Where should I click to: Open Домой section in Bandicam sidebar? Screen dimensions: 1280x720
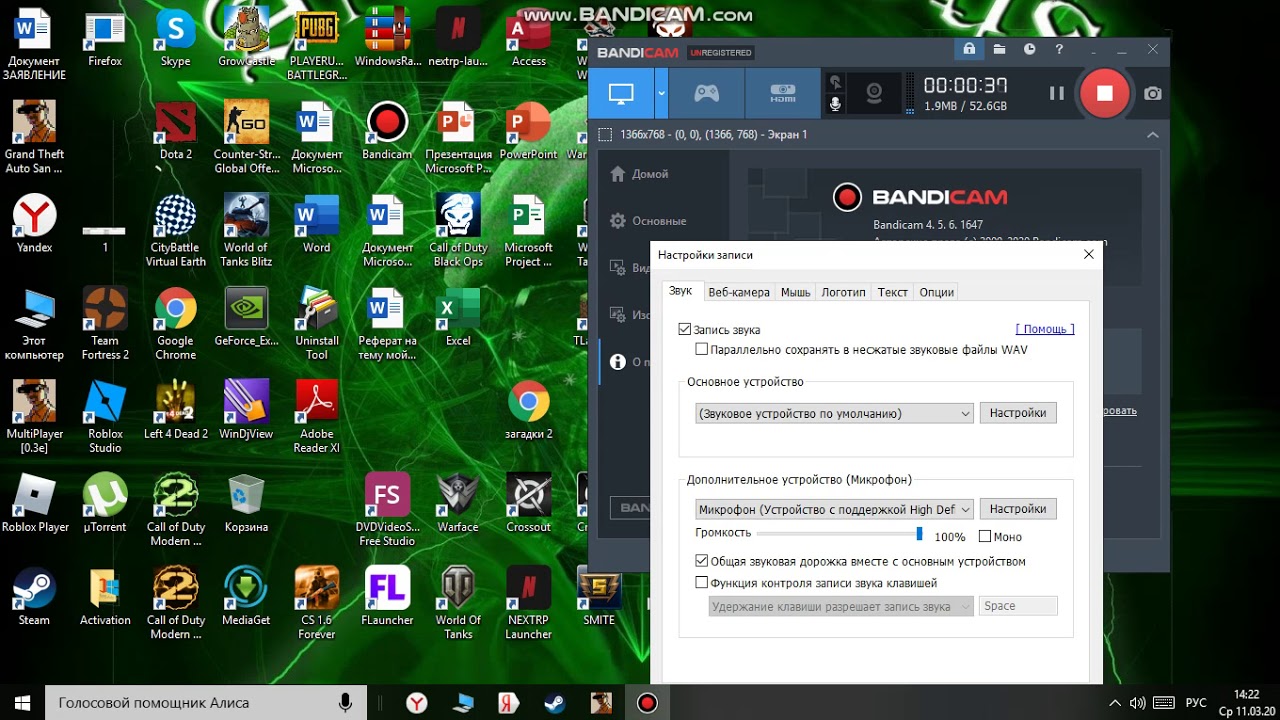[x=640, y=174]
